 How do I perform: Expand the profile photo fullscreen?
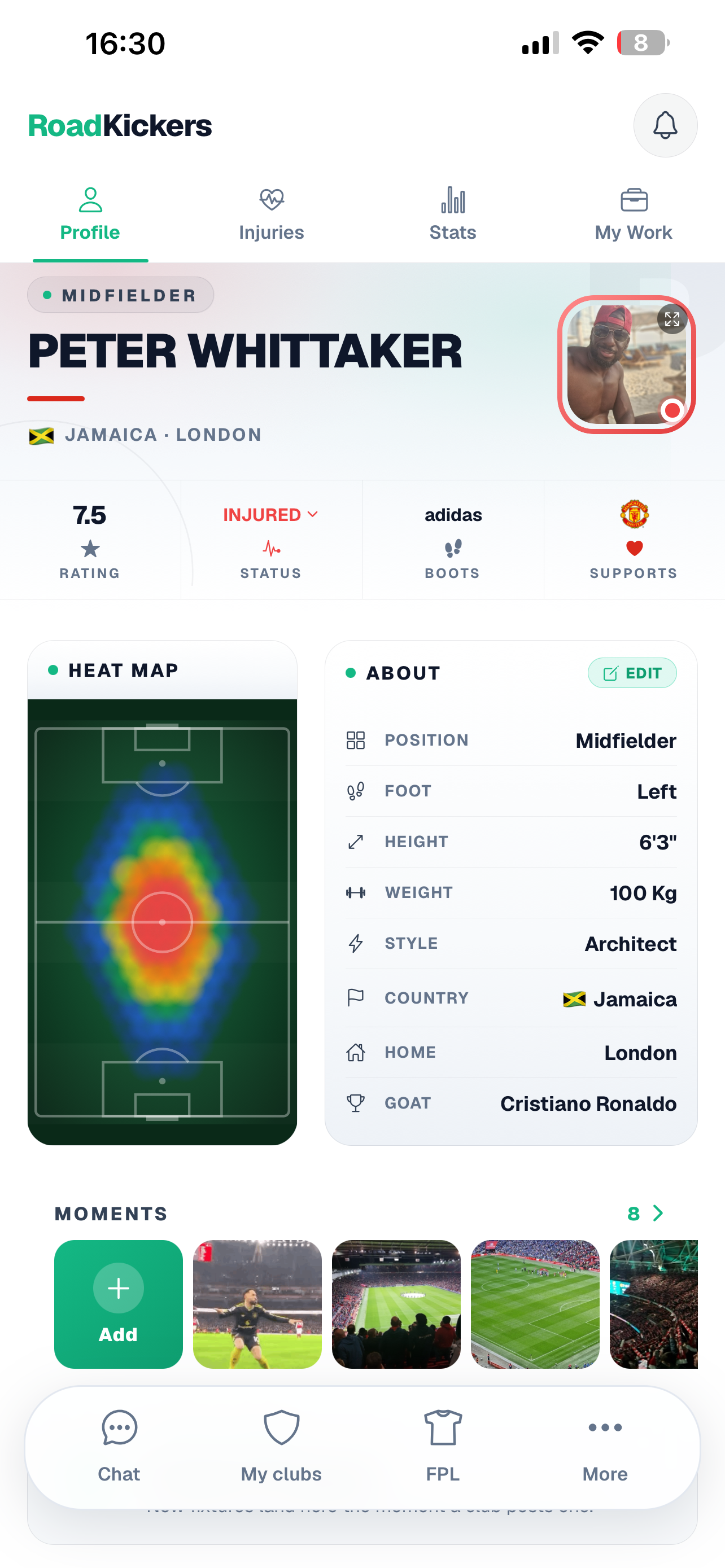671,319
